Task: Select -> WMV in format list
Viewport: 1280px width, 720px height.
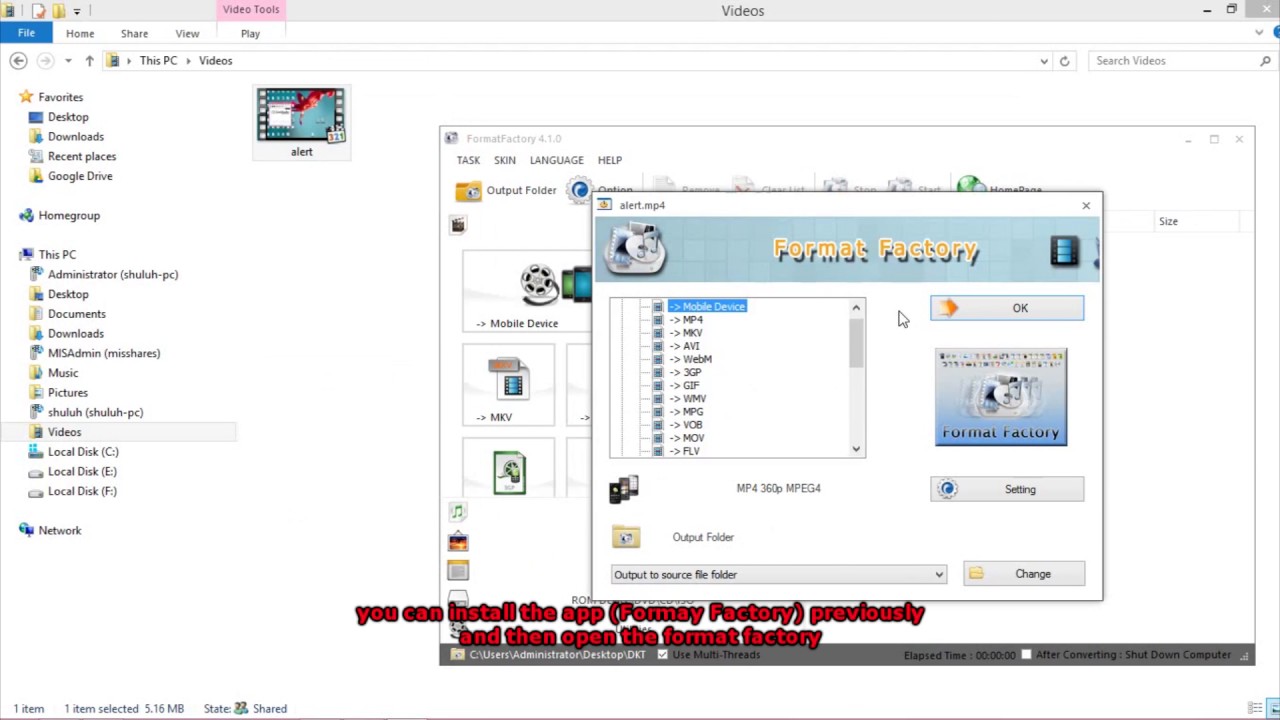Action: [x=688, y=398]
